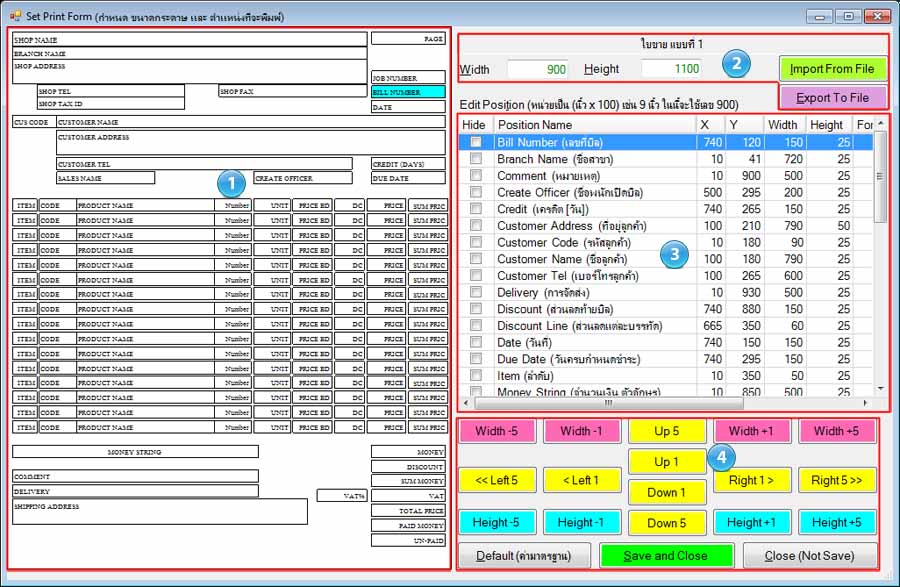Click the Width +5 button

(837, 431)
